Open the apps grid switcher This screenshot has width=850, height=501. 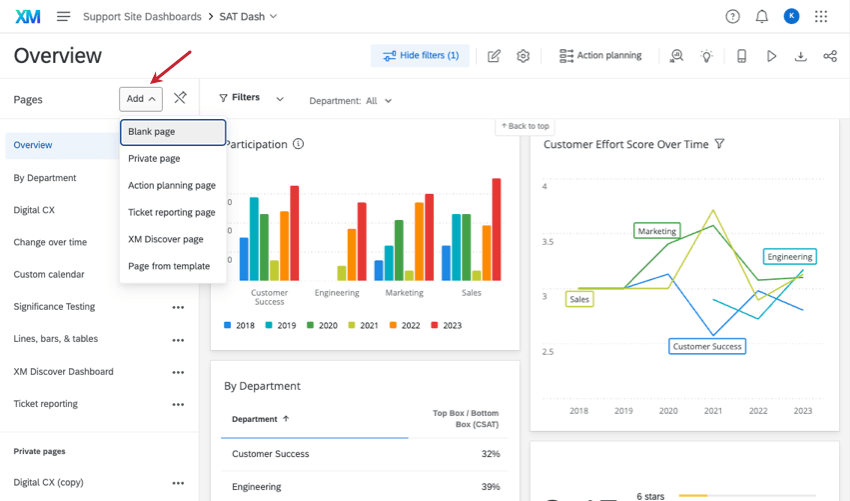point(821,17)
